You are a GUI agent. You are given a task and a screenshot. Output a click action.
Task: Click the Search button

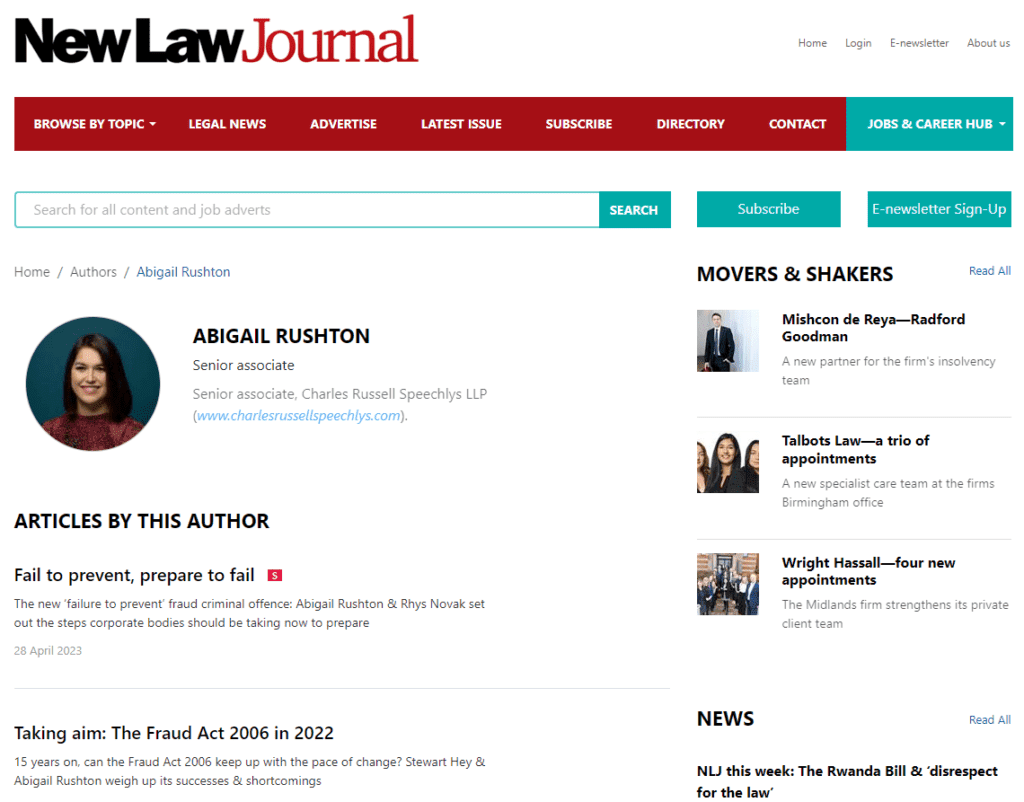(x=634, y=210)
